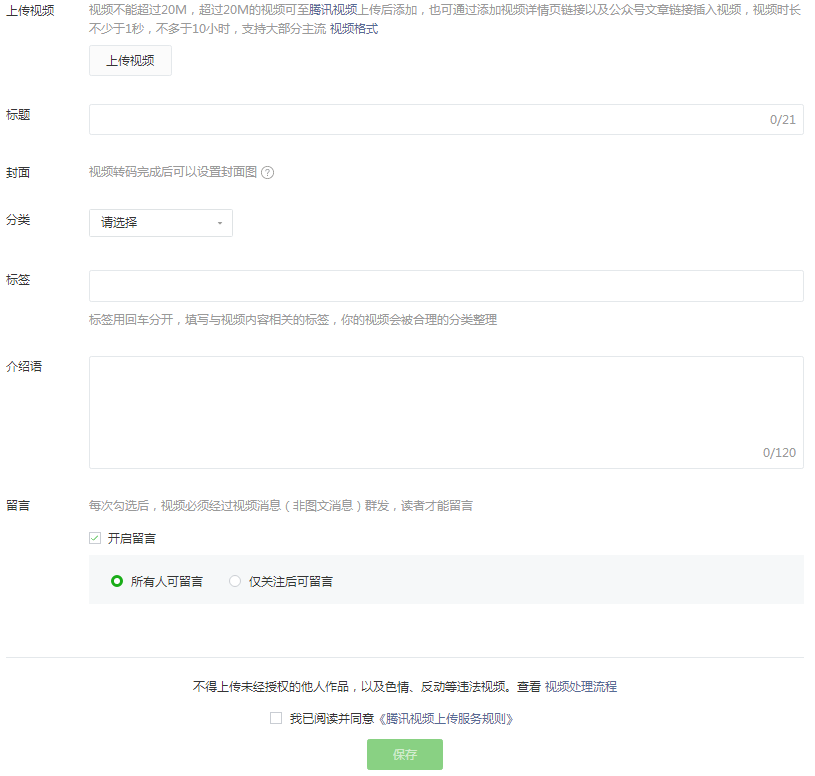Viewport: 815px width, 776px height.
Task: Click the small arrow in 分类 selector
Action: click(x=220, y=223)
